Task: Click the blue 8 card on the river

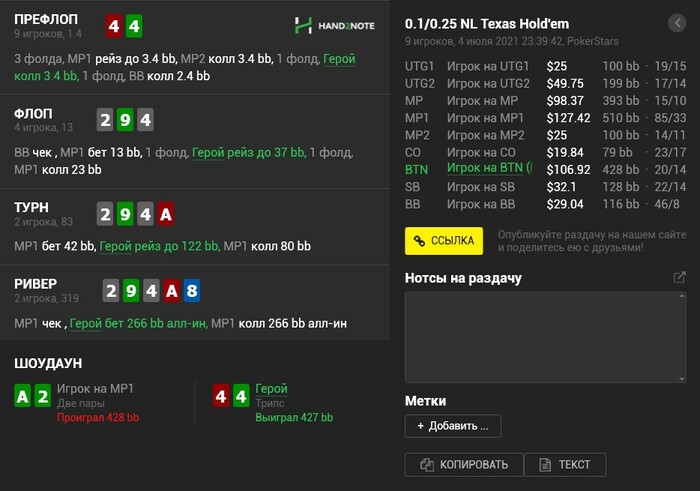Action: coord(192,291)
